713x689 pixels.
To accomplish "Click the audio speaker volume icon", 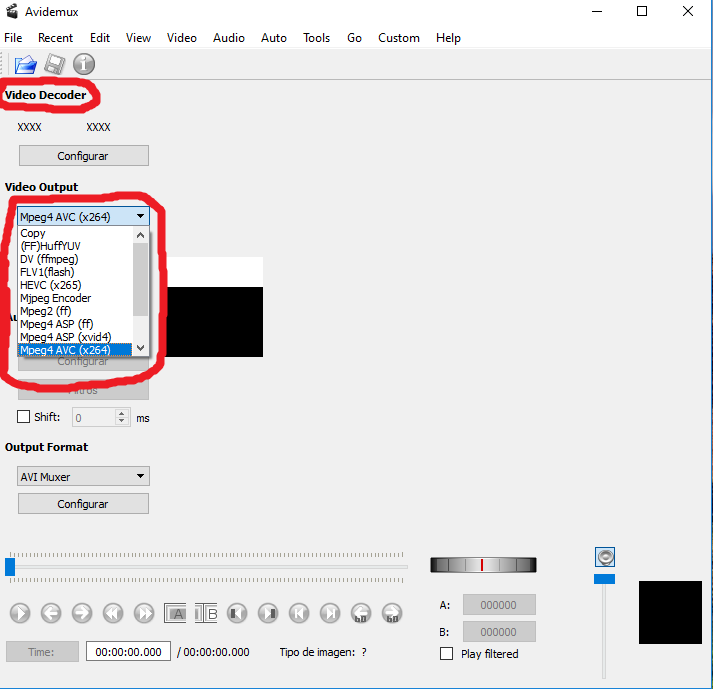I will (605, 557).
